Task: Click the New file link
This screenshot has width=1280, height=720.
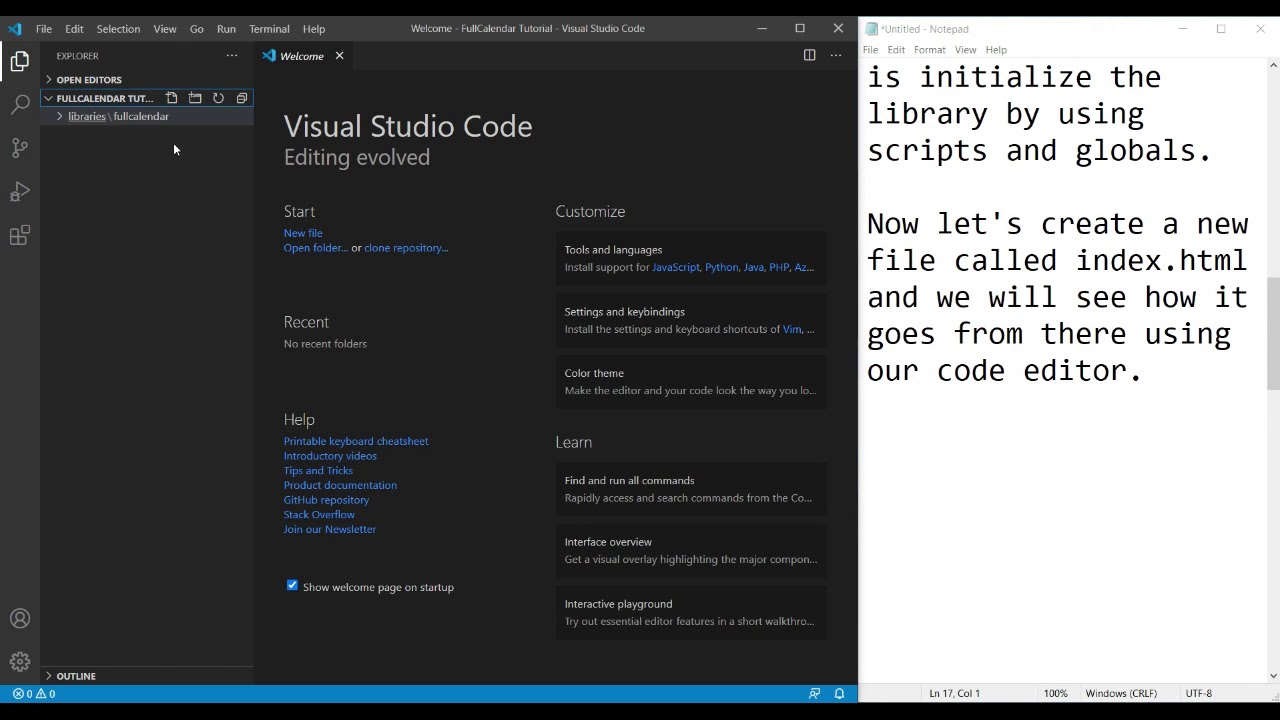Action: tap(303, 233)
